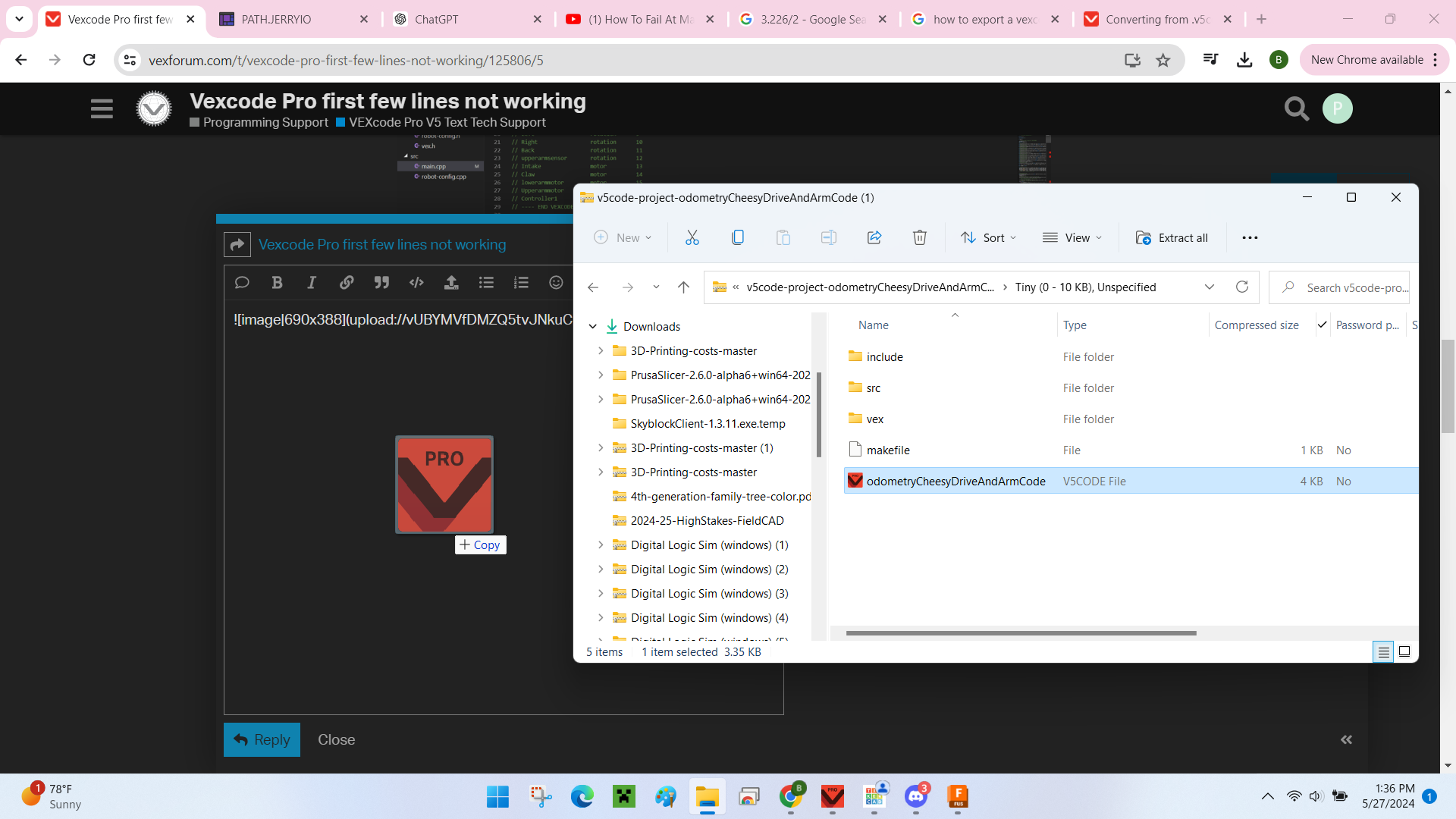Bookmark this page with the star icon
Viewport: 1456px width, 819px height.
[x=1163, y=60]
